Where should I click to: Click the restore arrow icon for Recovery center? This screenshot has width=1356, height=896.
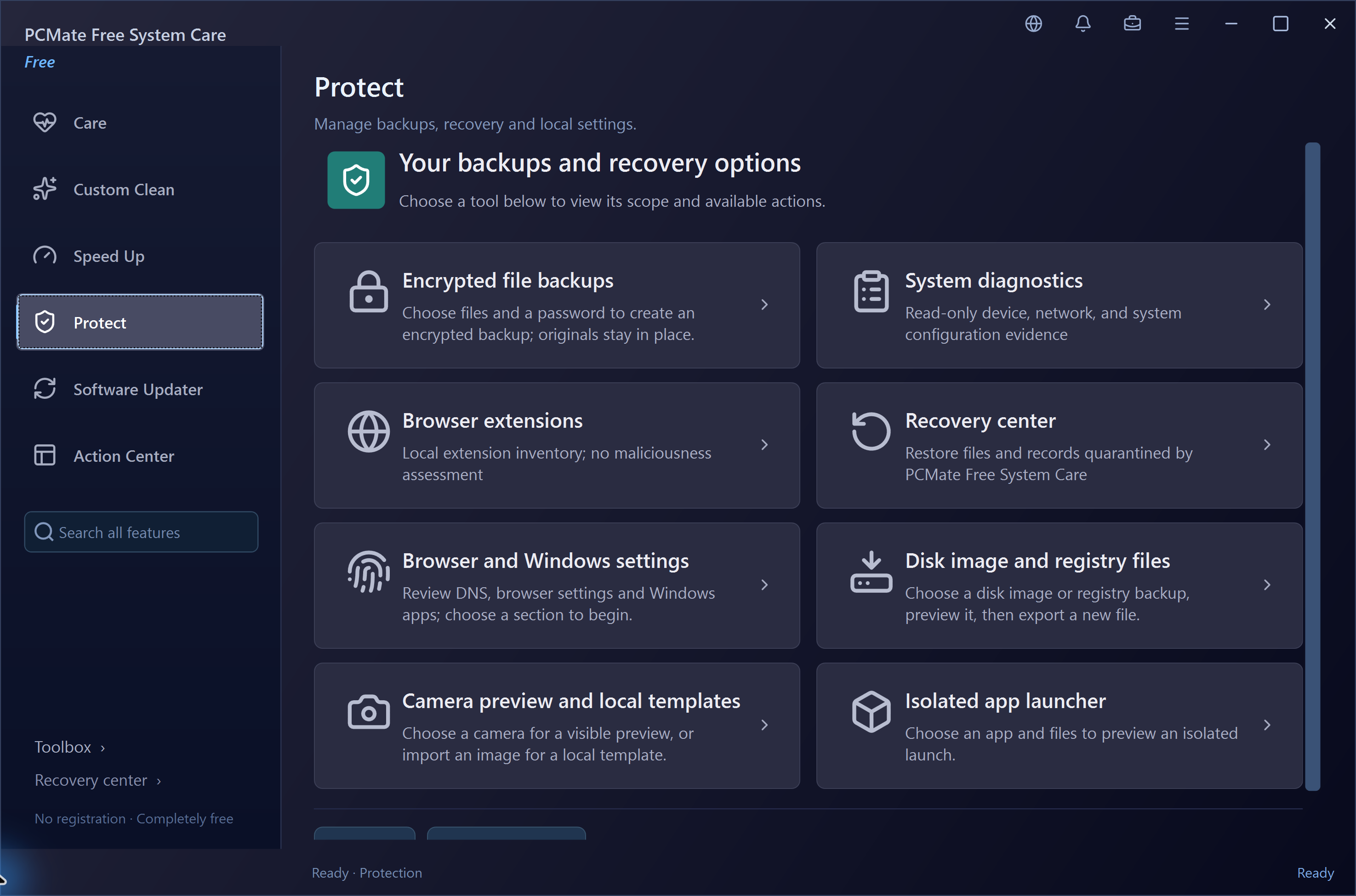871,431
